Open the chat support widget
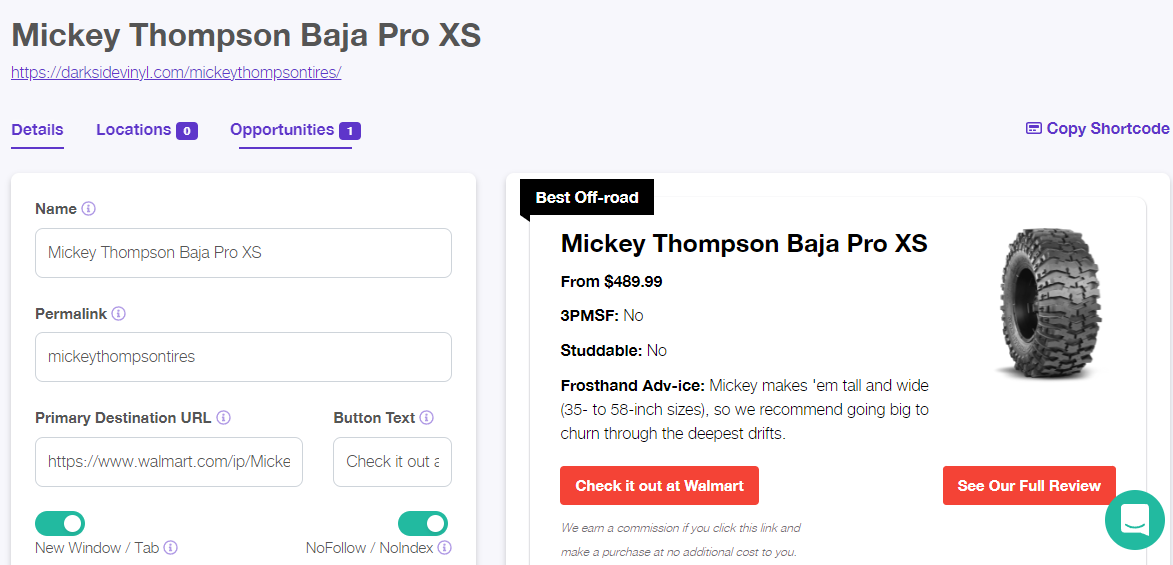 (x=1135, y=519)
